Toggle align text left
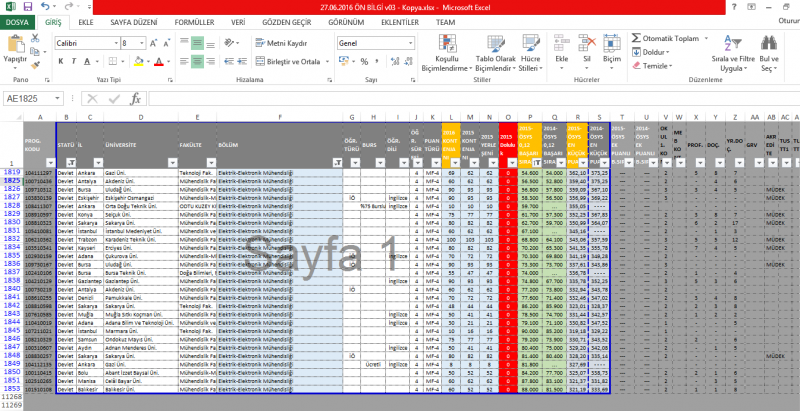 pos(184,62)
